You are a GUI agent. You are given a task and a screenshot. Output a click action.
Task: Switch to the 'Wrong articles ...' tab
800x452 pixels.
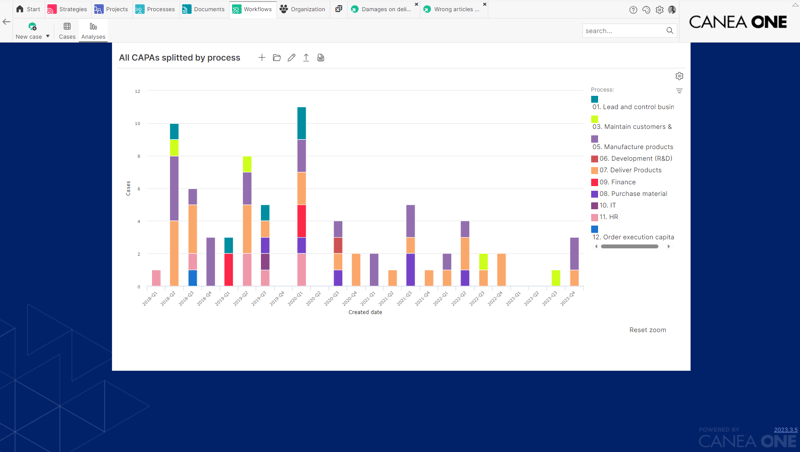point(451,9)
